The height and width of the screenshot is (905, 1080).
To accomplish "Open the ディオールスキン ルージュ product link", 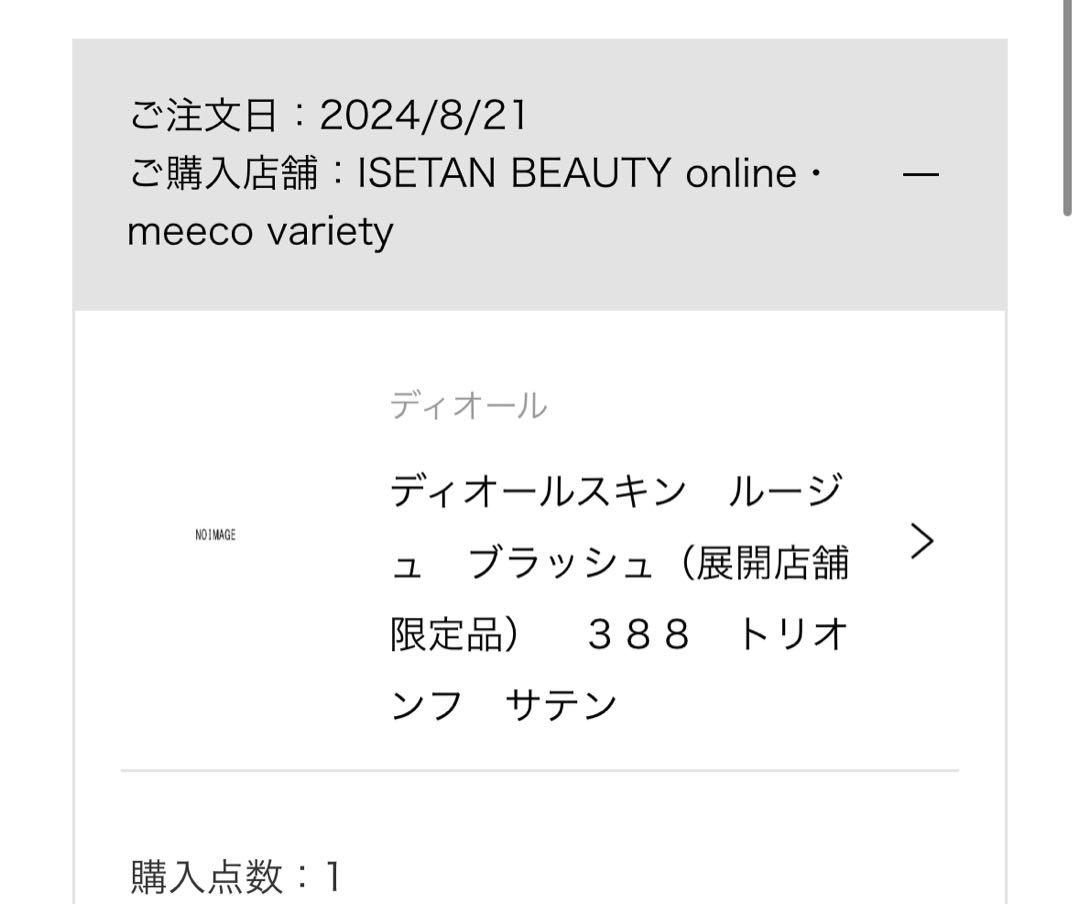I will coord(619,598).
